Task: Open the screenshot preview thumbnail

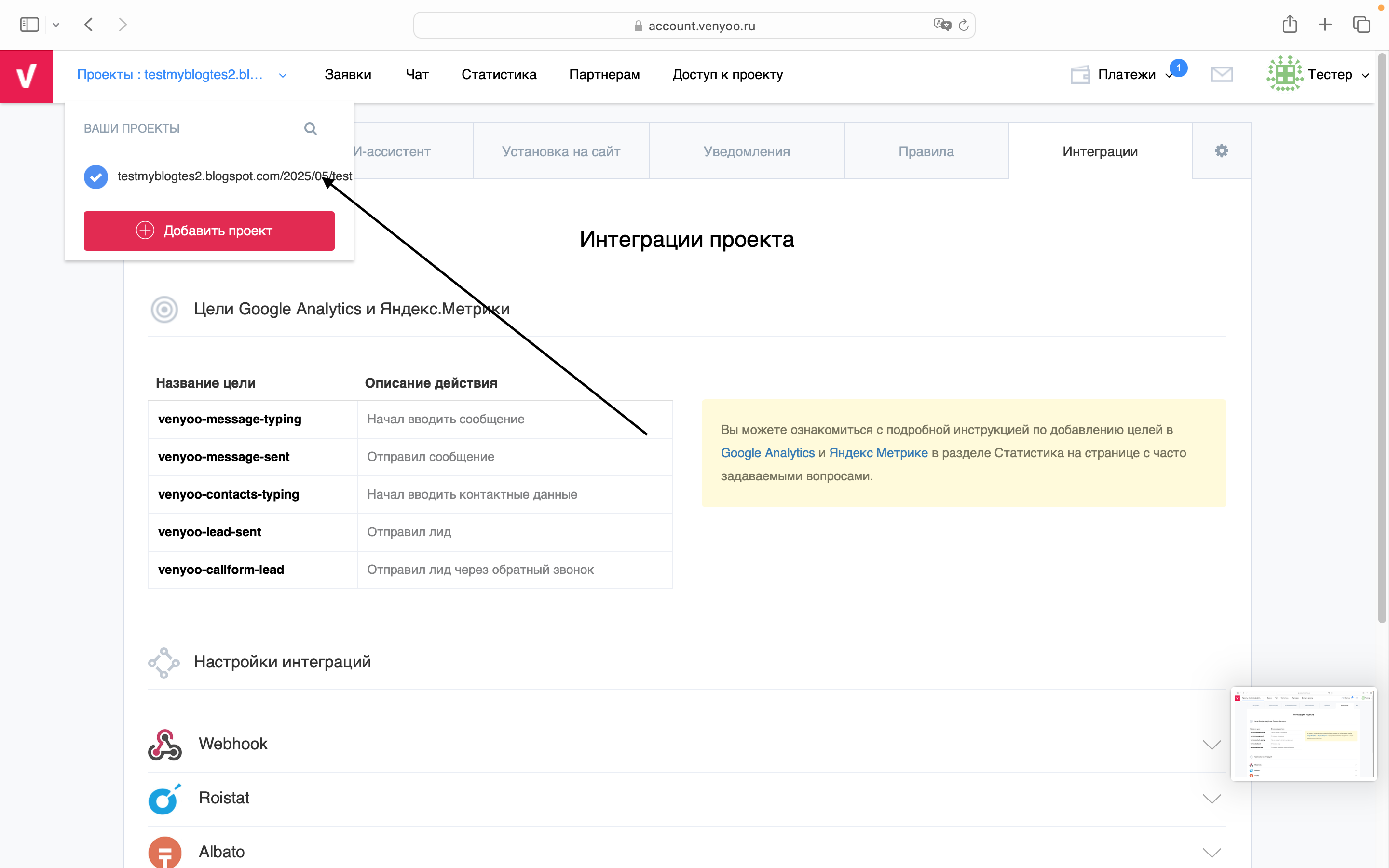Action: [1303, 733]
